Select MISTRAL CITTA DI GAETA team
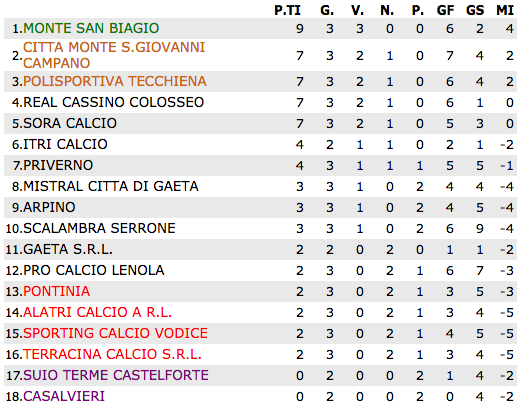 (111, 186)
